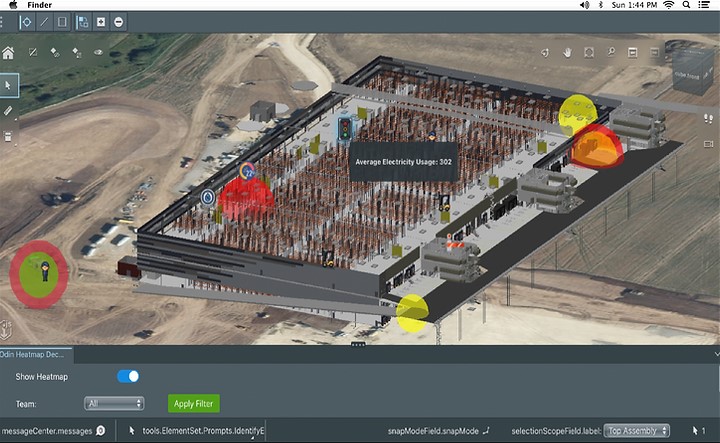The image size is (720, 443).
Task: Toggle the eye visibility icon
Action: pyautogui.click(x=99, y=52)
